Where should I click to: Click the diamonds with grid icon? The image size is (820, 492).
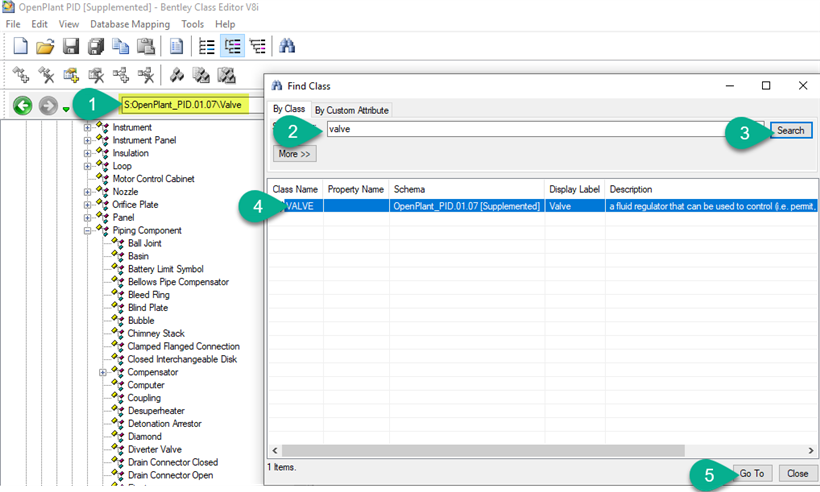pyautogui.click(x=226, y=75)
